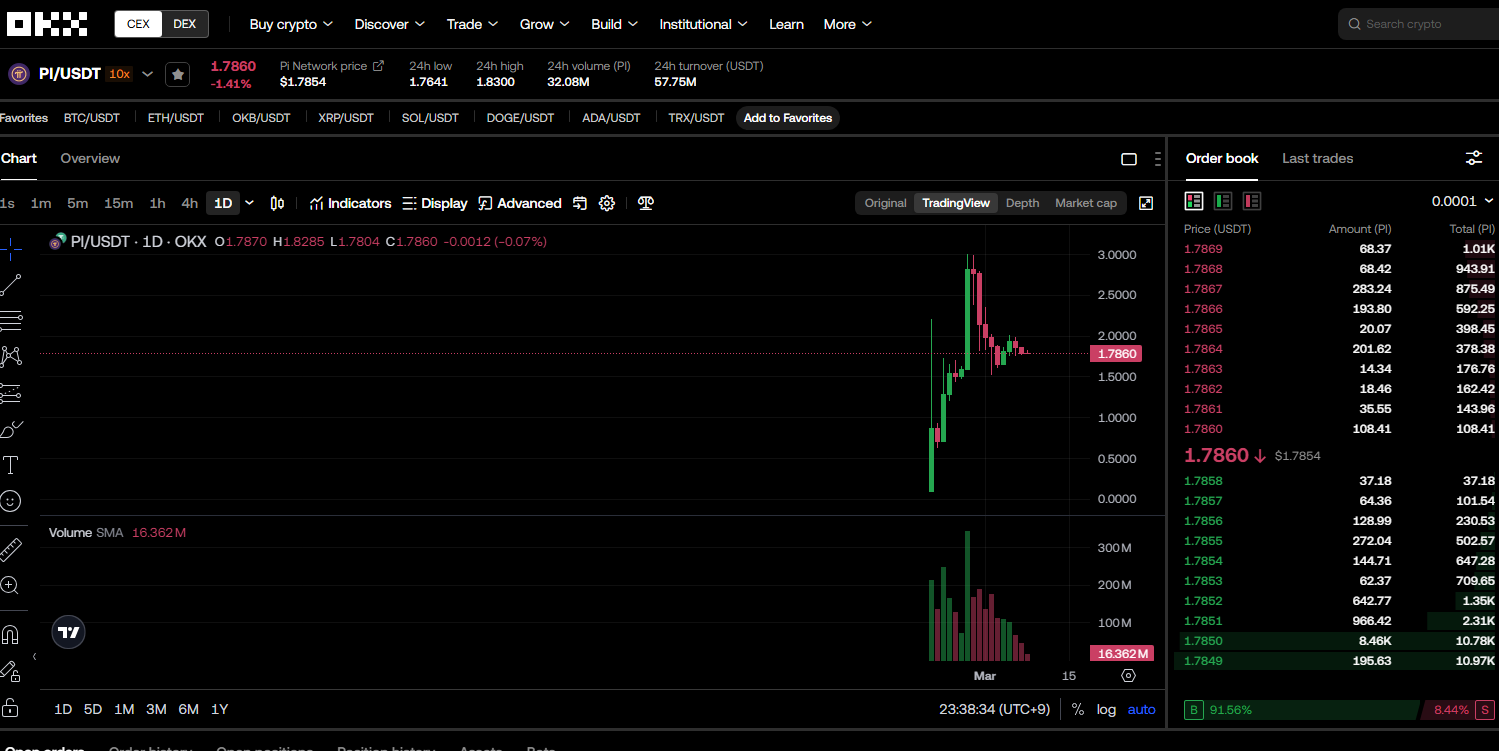Expand the Grow menu
Image resolution: width=1499 pixels, height=751 pixels.
(545, 24)
